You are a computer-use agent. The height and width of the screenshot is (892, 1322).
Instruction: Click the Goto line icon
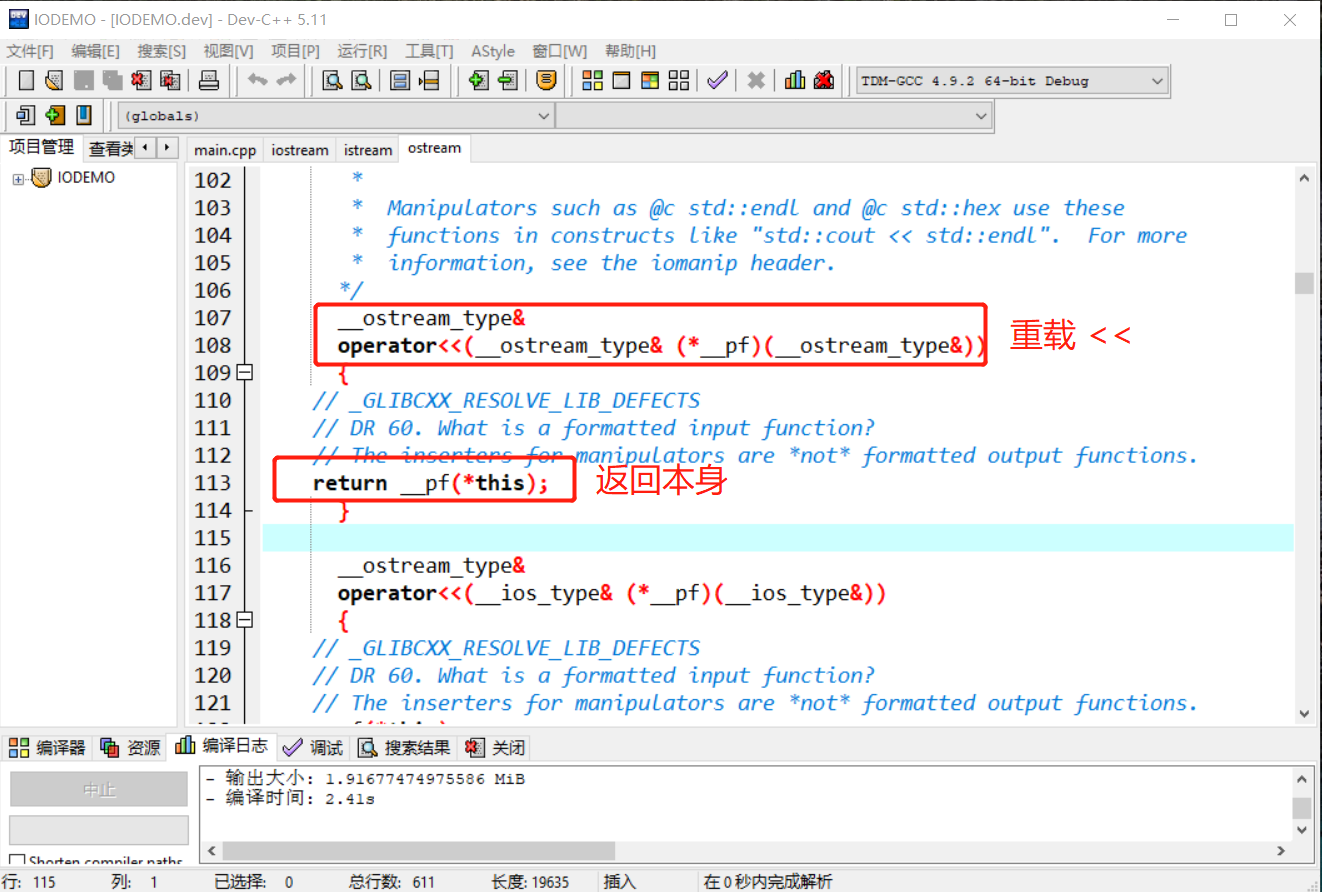(429, 81)
